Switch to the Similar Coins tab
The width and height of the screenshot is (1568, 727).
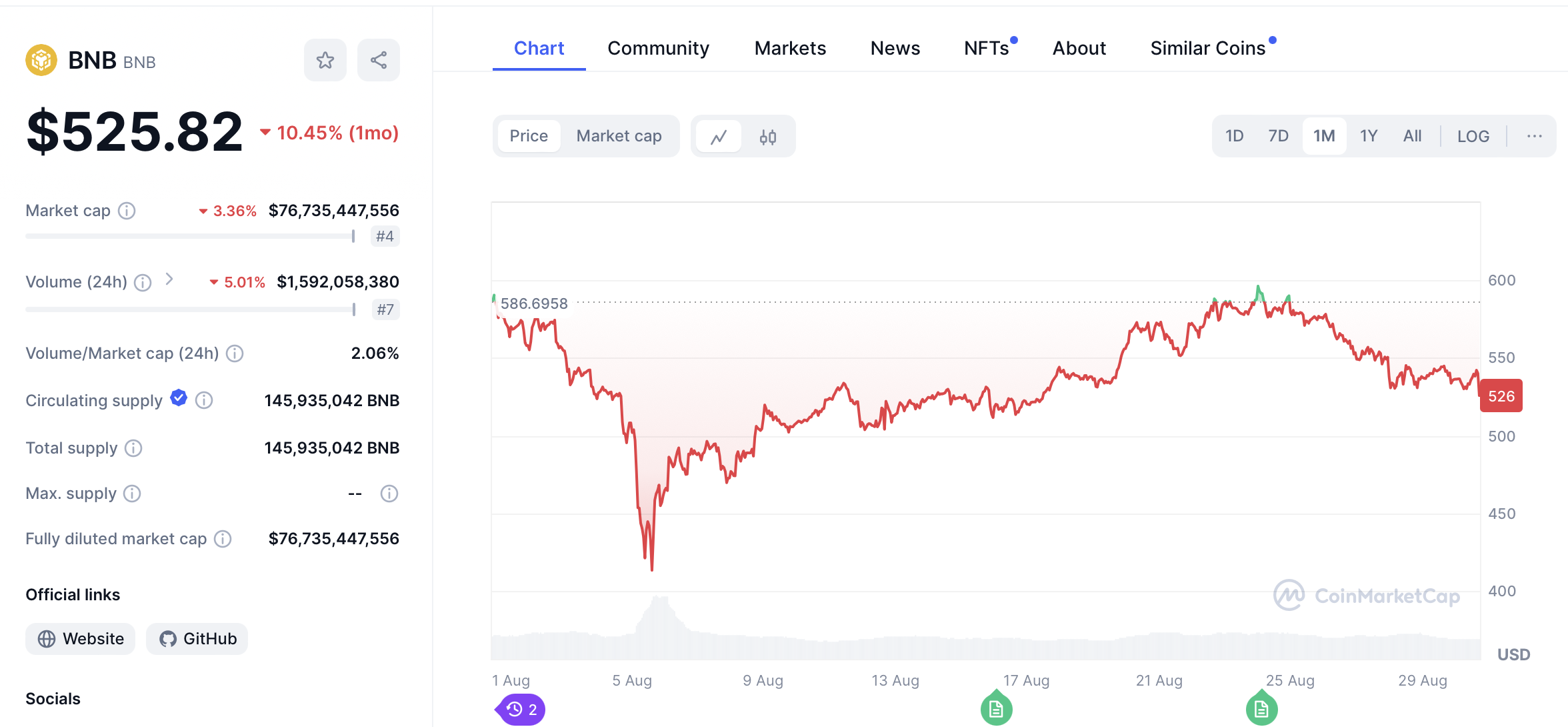click(x=1207, y=48)
